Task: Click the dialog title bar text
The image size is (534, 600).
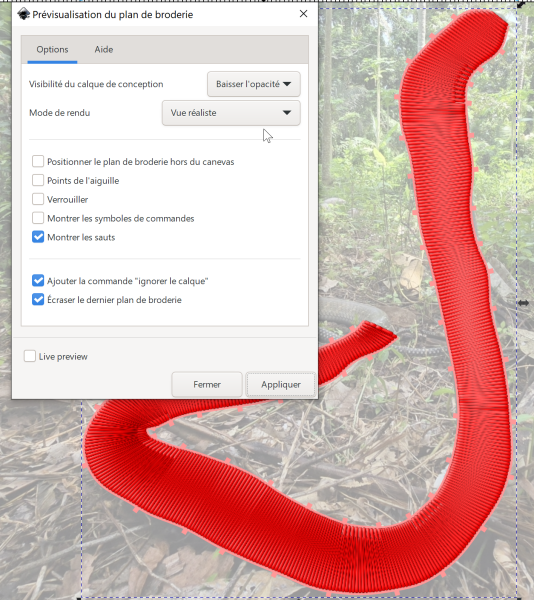Action: (112, 15)
